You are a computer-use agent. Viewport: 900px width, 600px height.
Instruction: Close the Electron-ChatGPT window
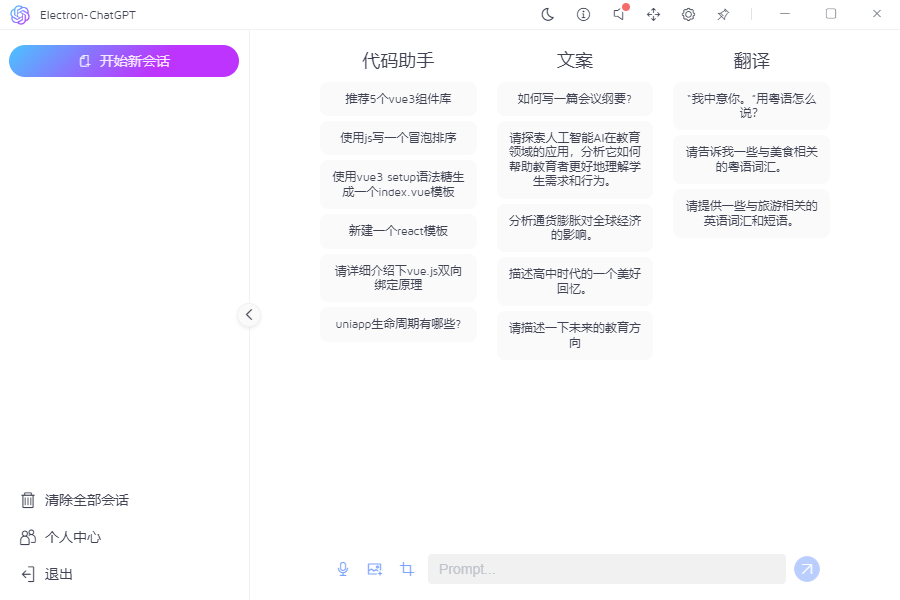876,14
